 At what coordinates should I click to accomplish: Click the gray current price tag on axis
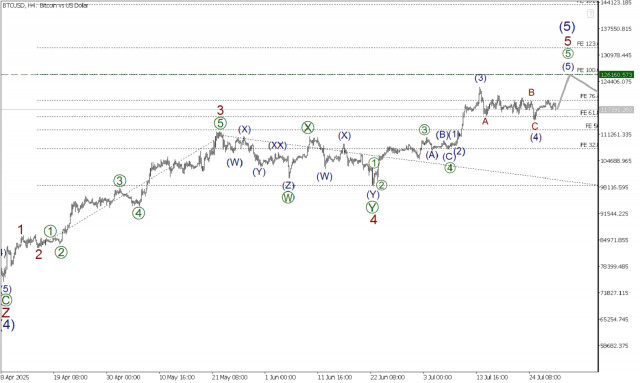click(616, 109)
